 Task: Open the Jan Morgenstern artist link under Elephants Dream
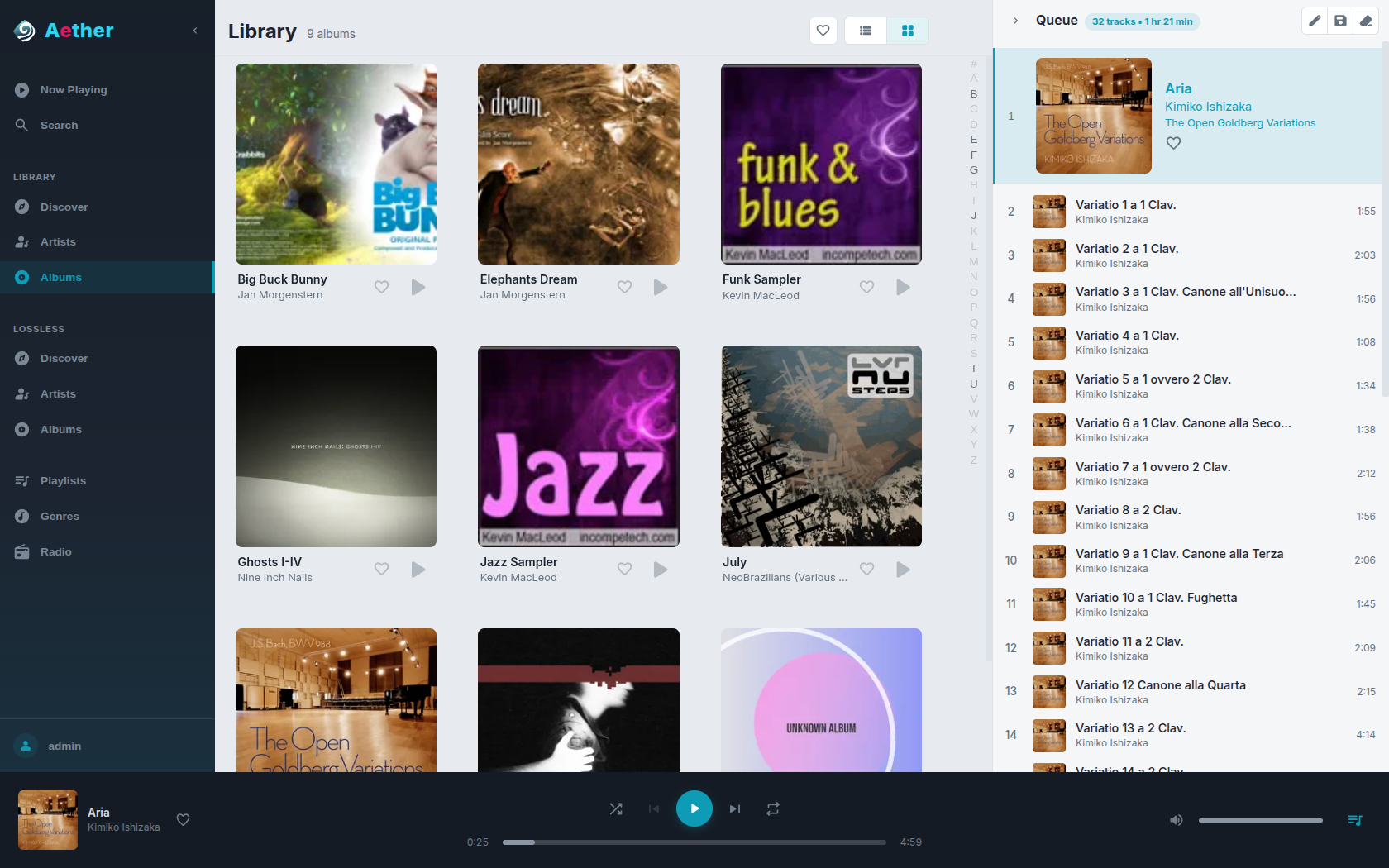point(523,295)
